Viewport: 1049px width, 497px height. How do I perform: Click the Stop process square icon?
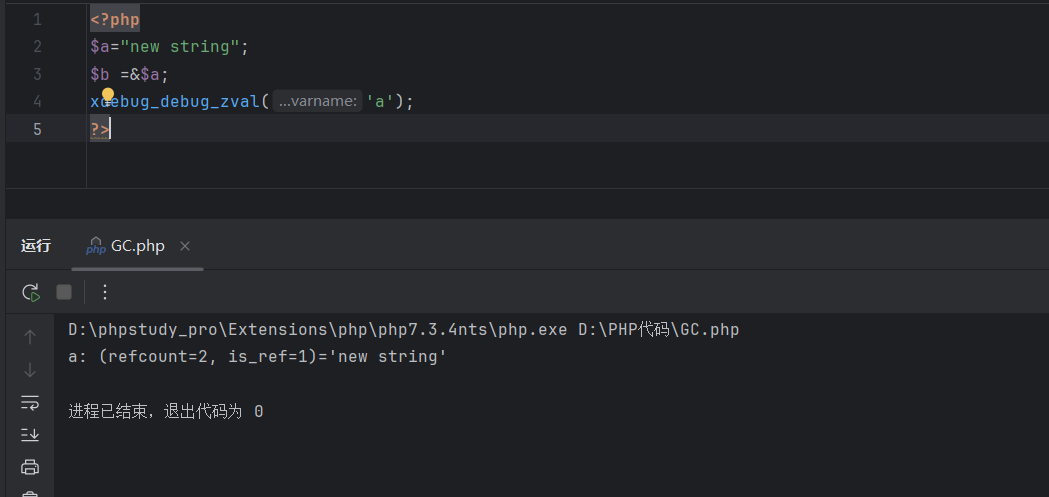64,292
